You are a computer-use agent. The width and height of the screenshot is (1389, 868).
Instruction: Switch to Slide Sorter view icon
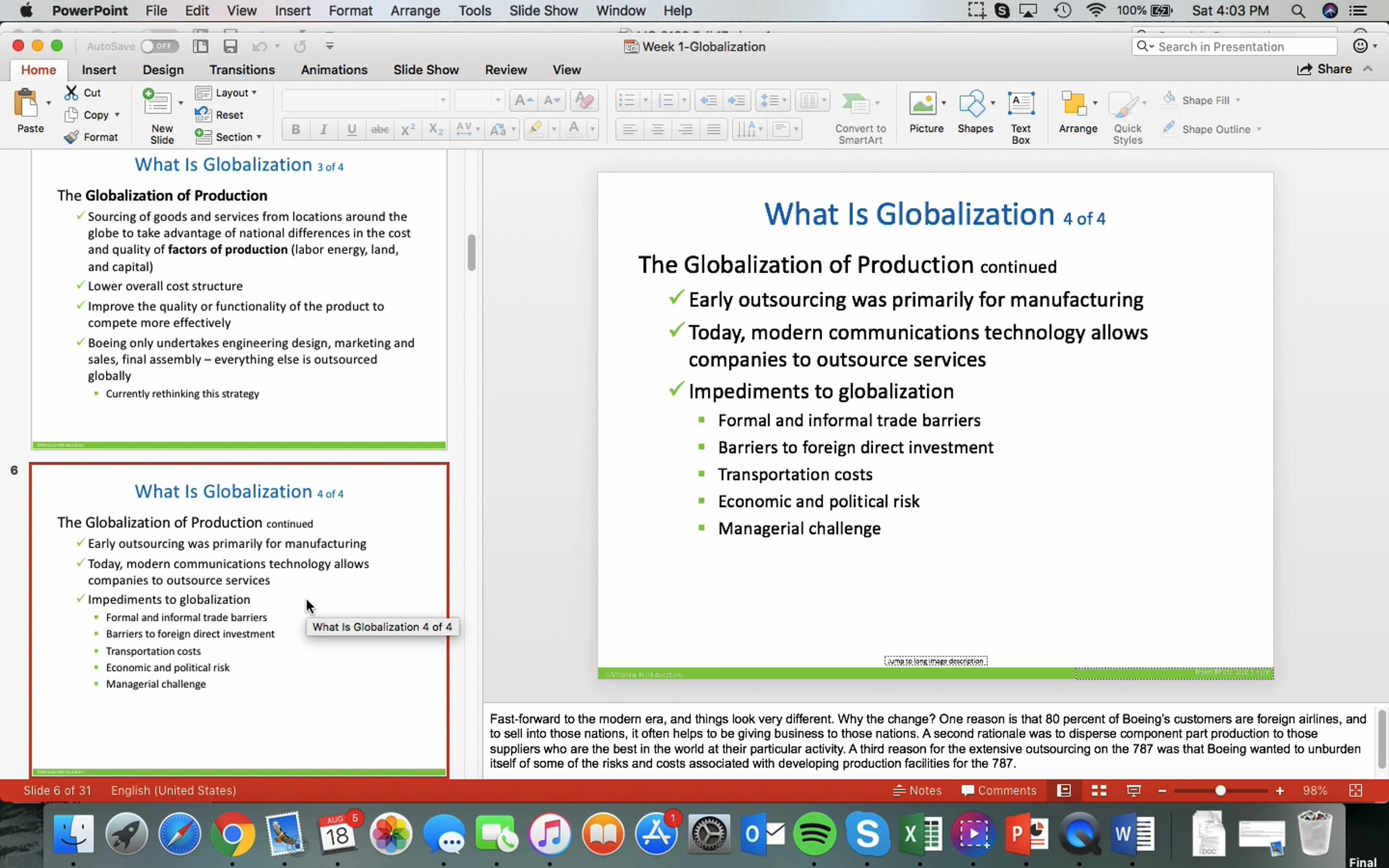coord(1098,790)
